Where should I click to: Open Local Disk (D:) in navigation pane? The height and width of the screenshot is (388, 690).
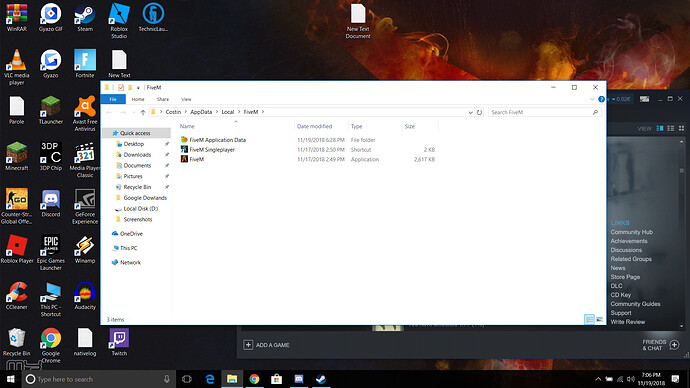click(140, 209)
